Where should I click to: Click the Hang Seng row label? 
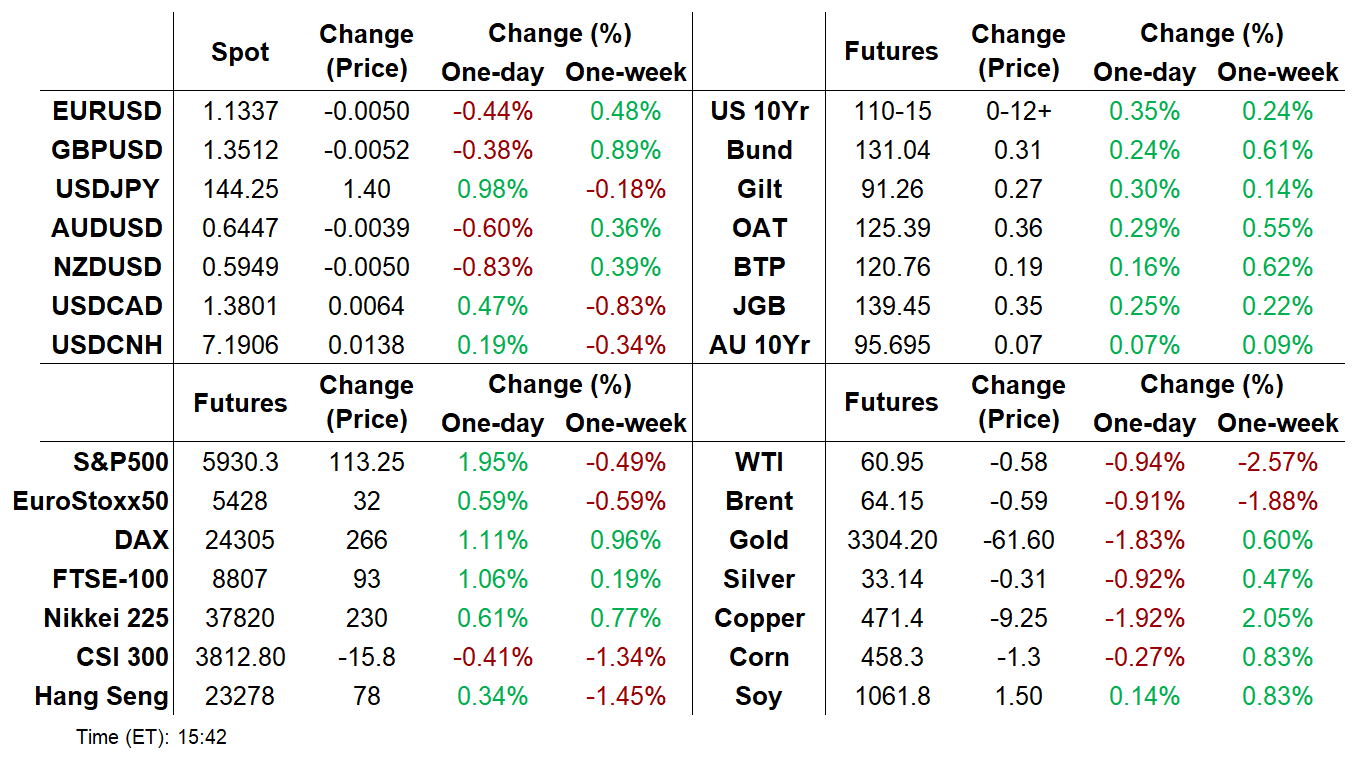click(101, 696)
